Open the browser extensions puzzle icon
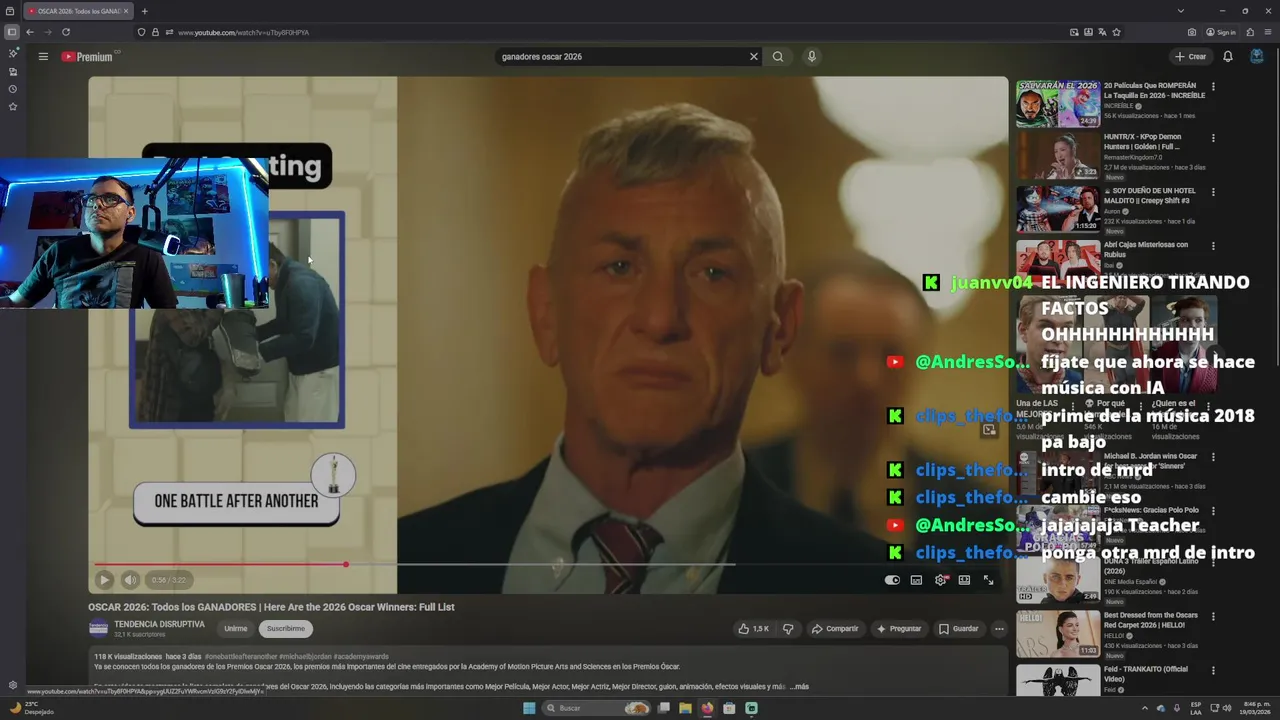 [x=1250, y=32]
